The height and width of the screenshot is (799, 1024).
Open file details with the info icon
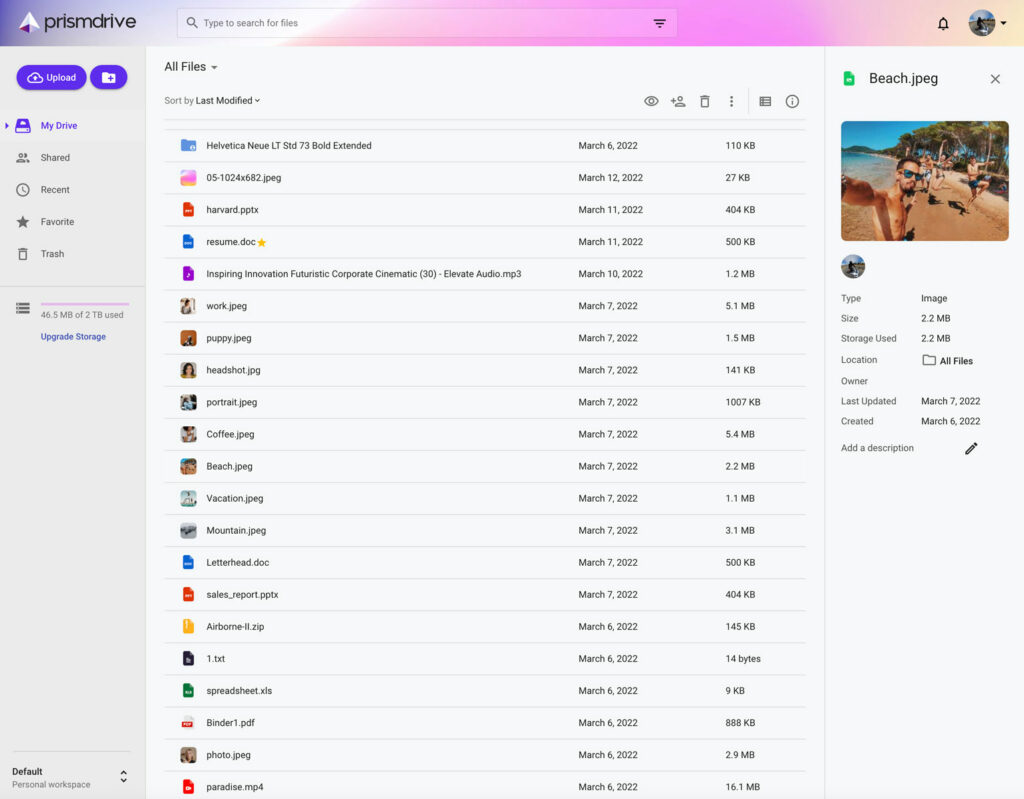coord(792,101)
